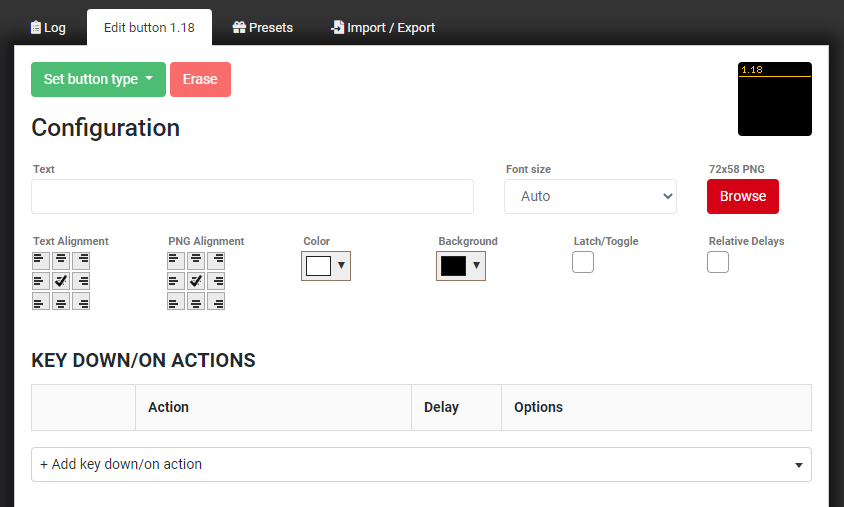The height and width of the screenshot is (507, 844).
Task: Switch to the Presets tab
Action: (262, 28)
